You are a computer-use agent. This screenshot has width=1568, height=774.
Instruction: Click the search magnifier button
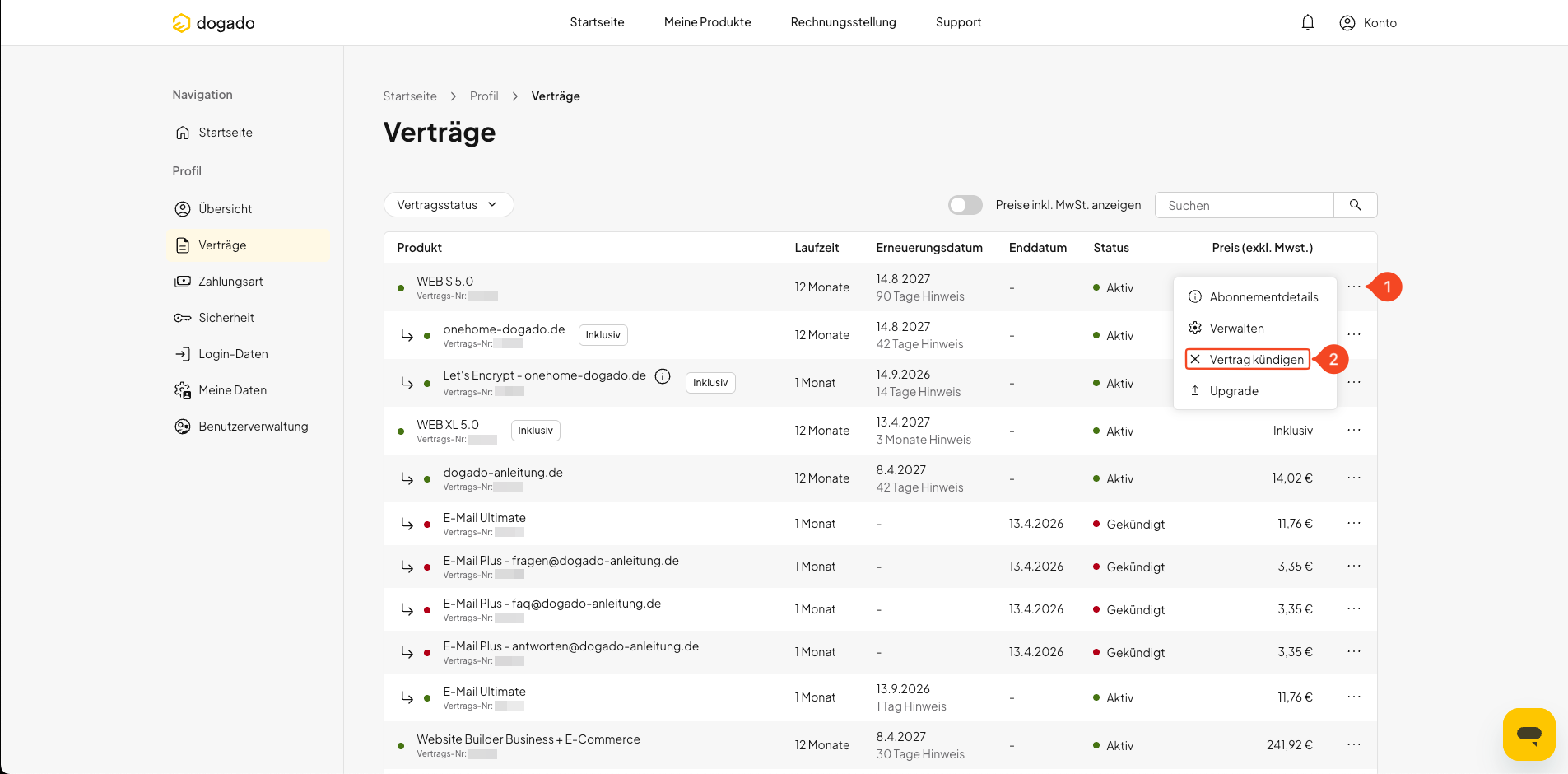pos(1355,205)
